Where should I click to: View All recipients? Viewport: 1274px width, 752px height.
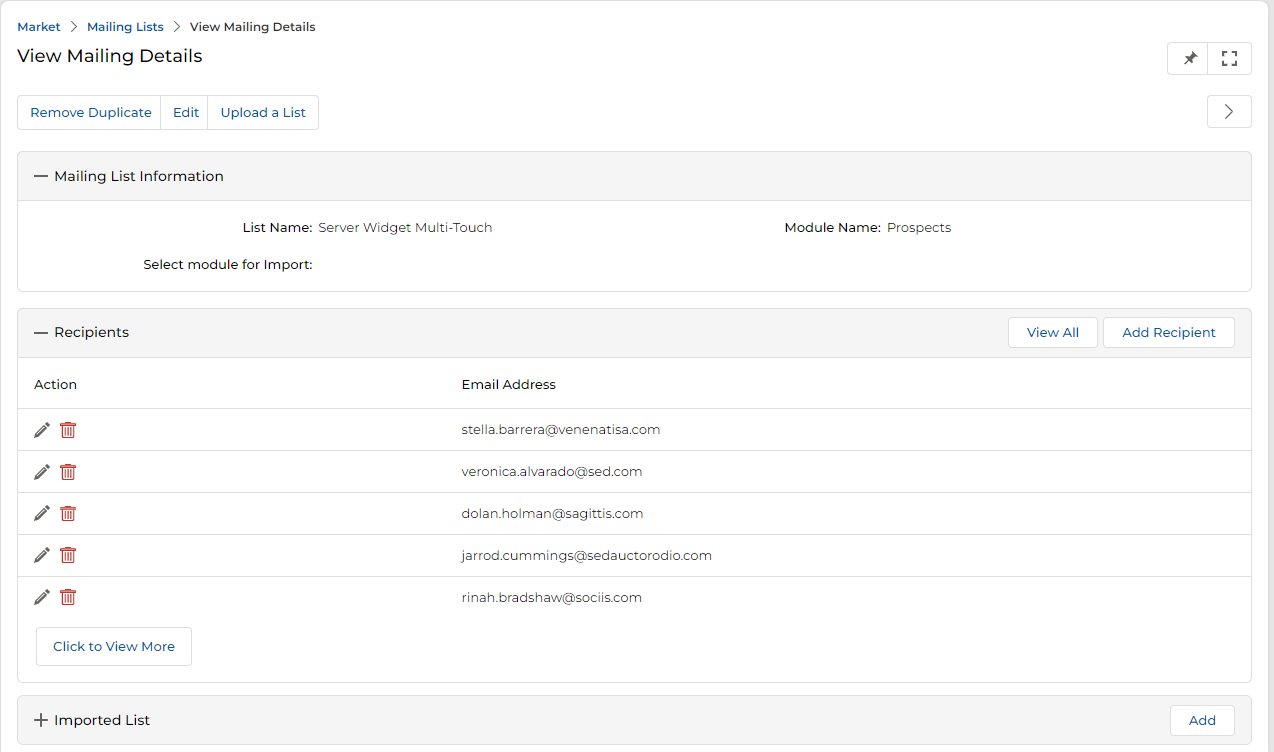pos(1053,332)
